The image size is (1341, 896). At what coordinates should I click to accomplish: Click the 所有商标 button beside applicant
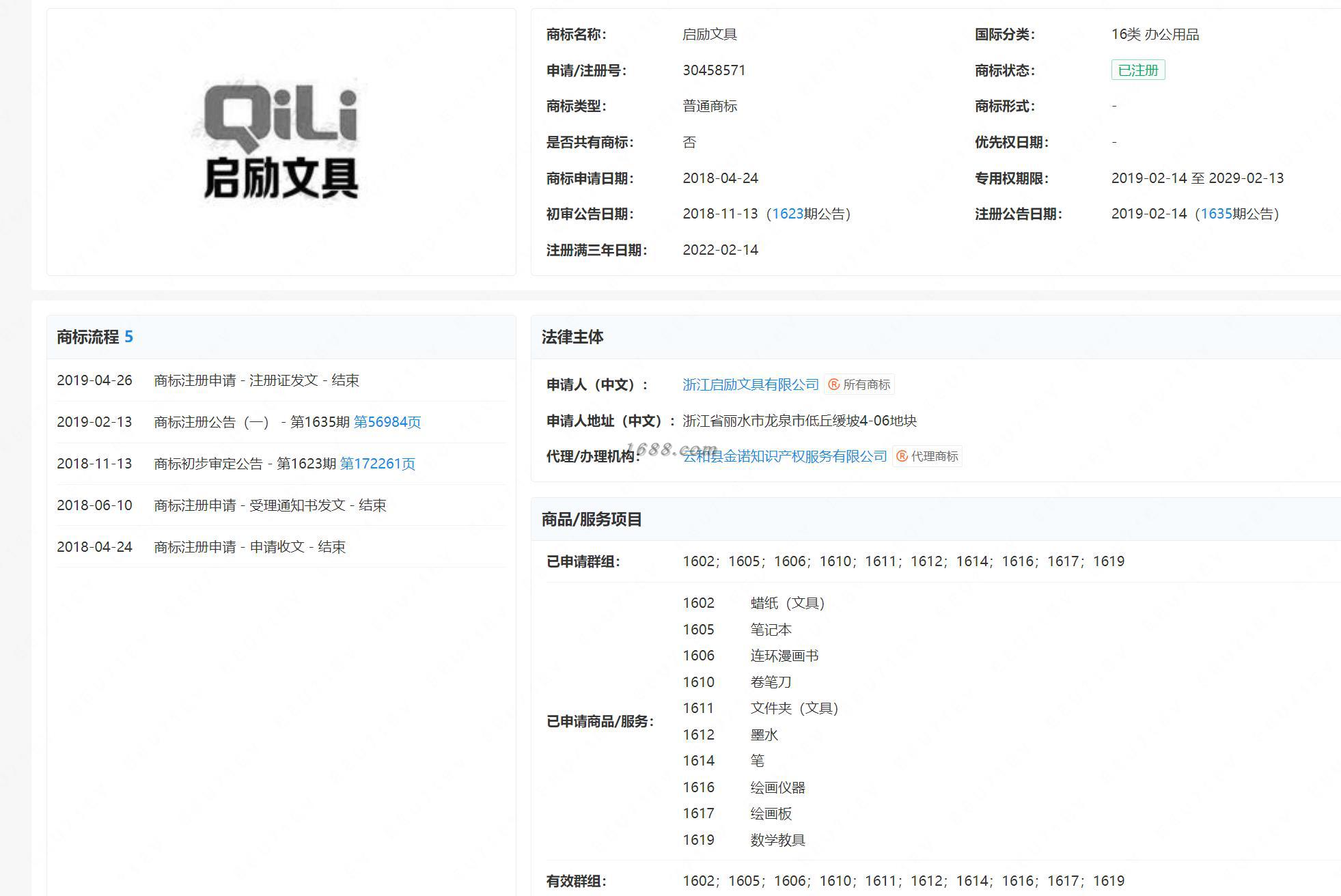click(x=859, y=384)
